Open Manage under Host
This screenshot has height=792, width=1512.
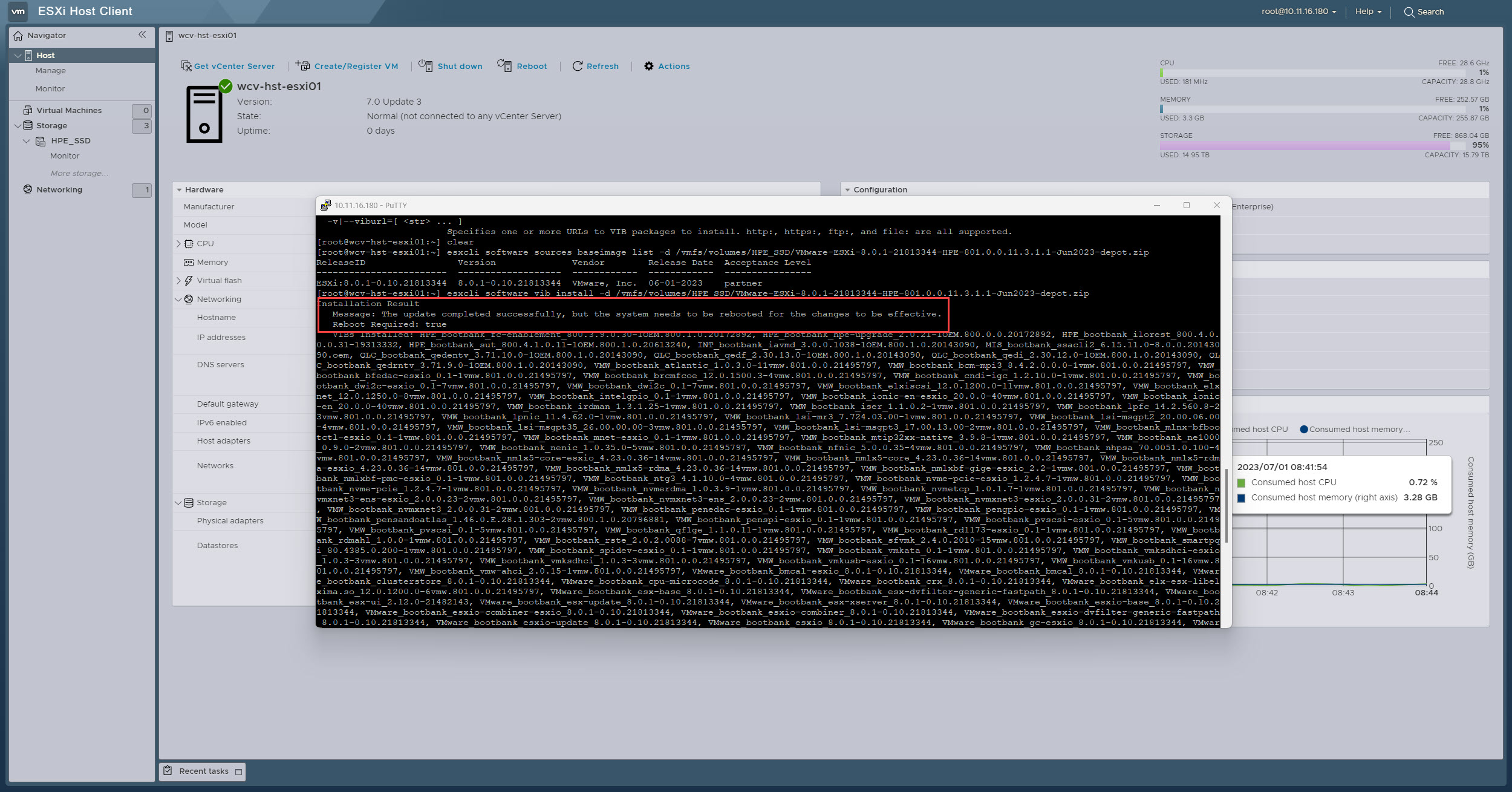click(x=51, y=71)
